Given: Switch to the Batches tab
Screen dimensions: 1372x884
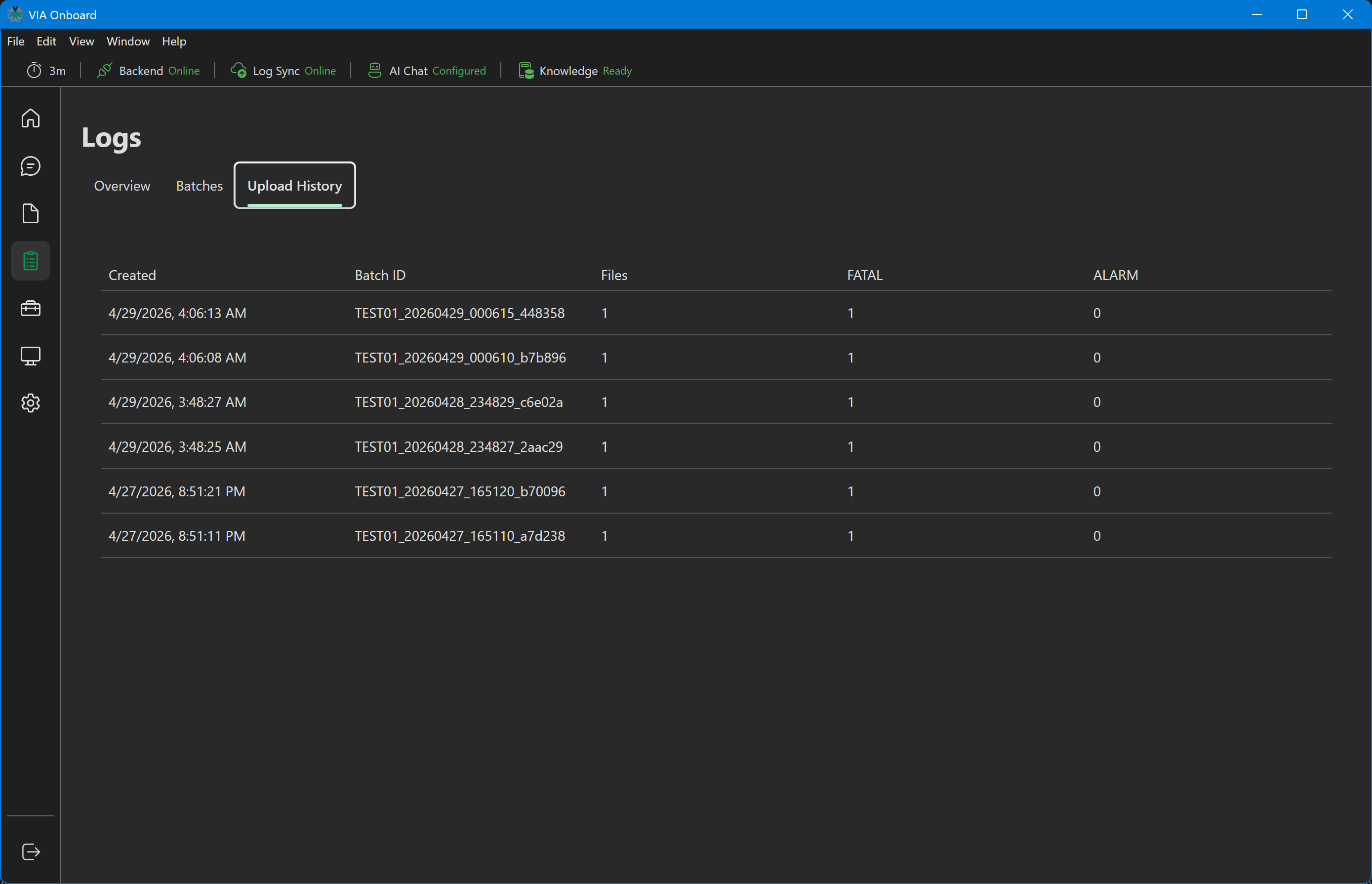Looking at the screenshot, I should click(199, 186).
